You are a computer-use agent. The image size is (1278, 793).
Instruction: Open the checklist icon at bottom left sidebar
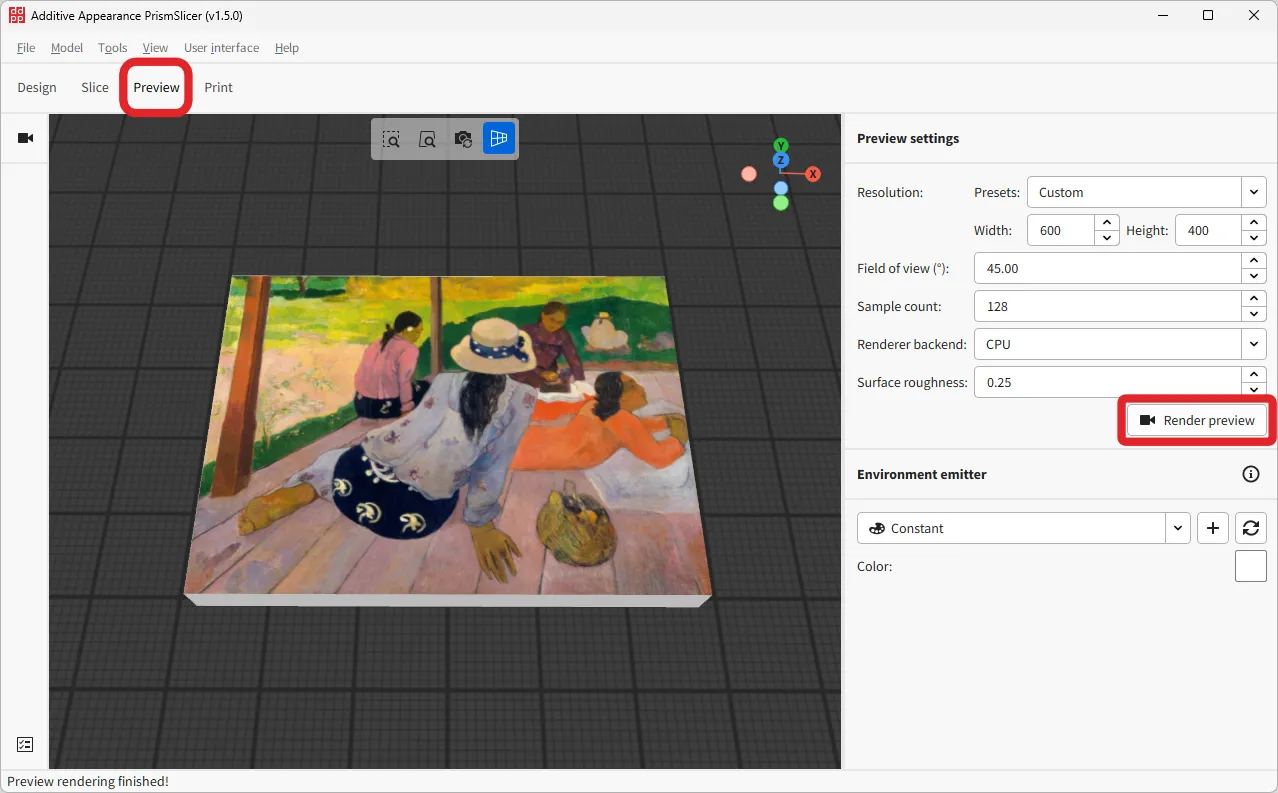click(x=24, y=744)
